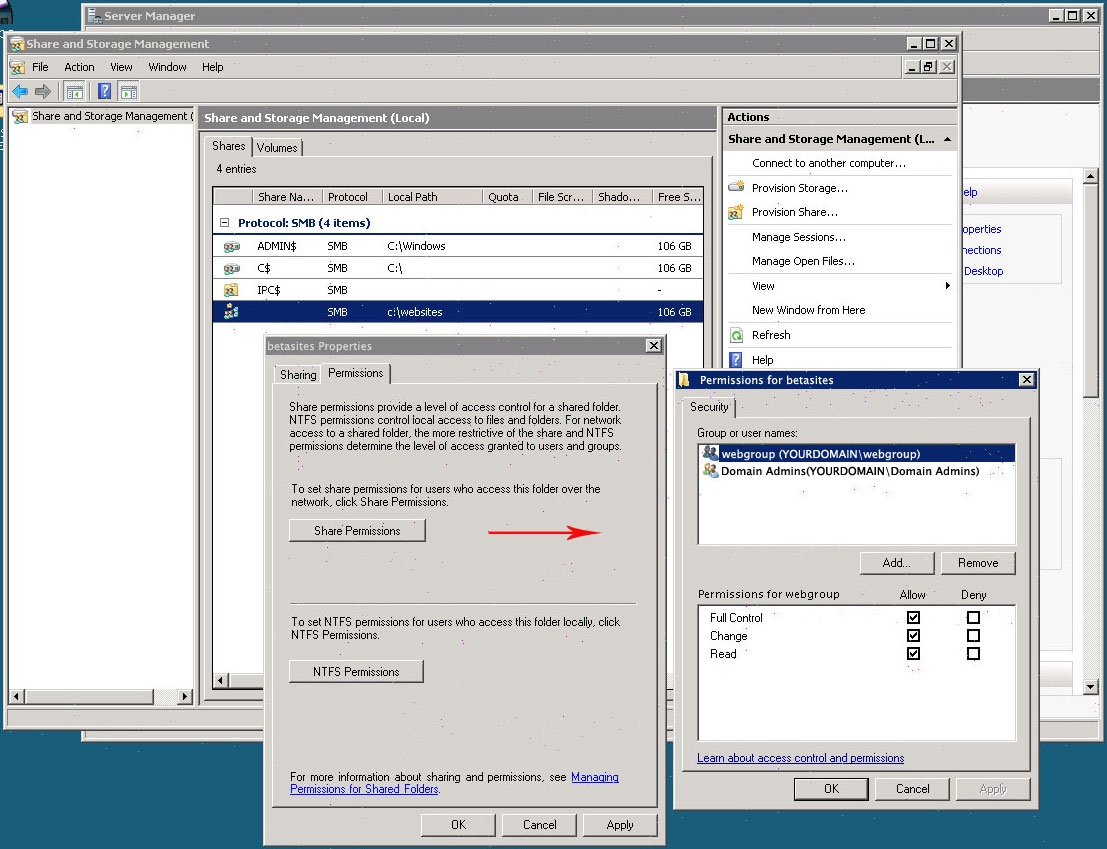The image size is (1107, 849).
Task: Collapse the Share and Storage Management actions section
Action: click(947, 140)
